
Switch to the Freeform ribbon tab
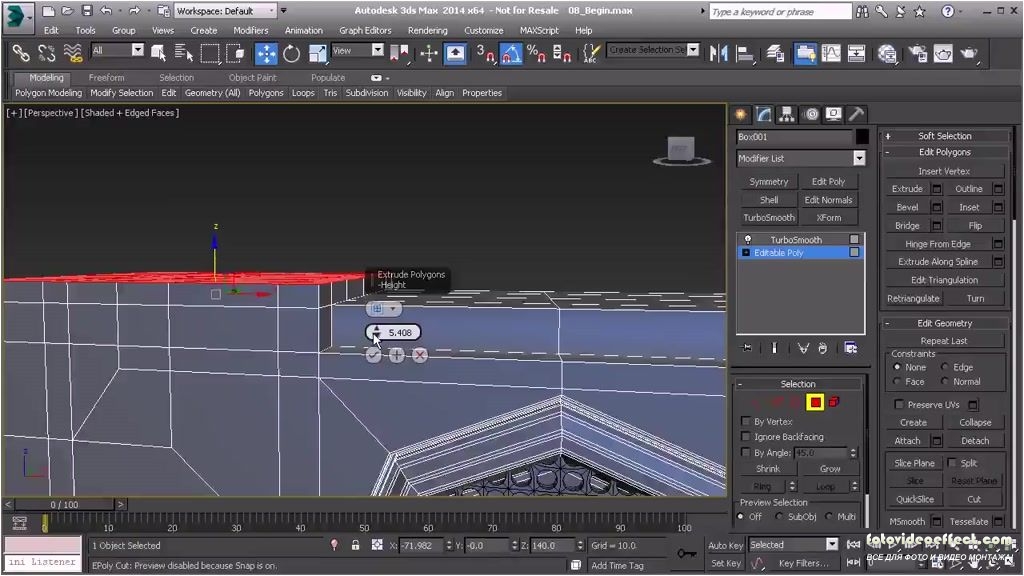106,78
